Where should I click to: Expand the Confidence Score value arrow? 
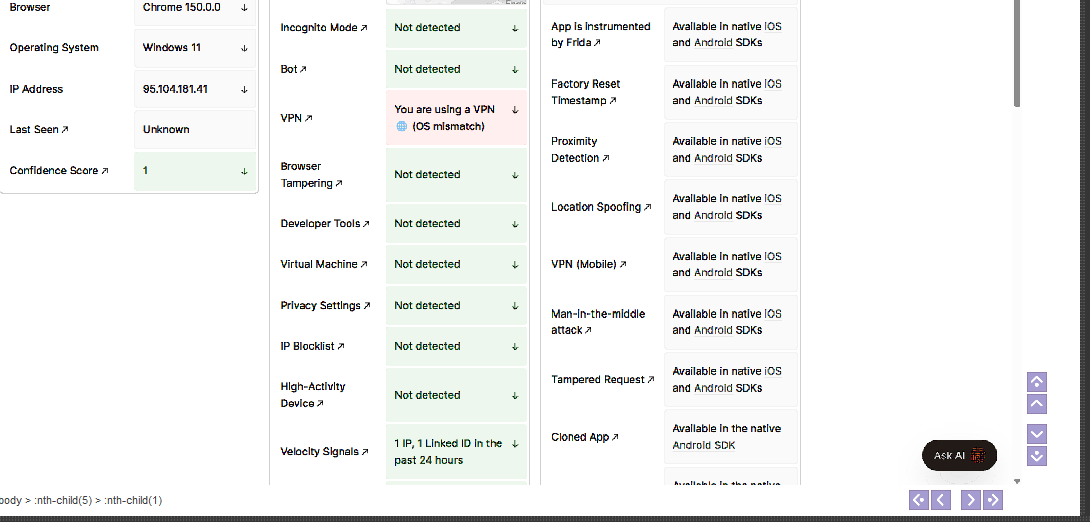pos(244,171)
